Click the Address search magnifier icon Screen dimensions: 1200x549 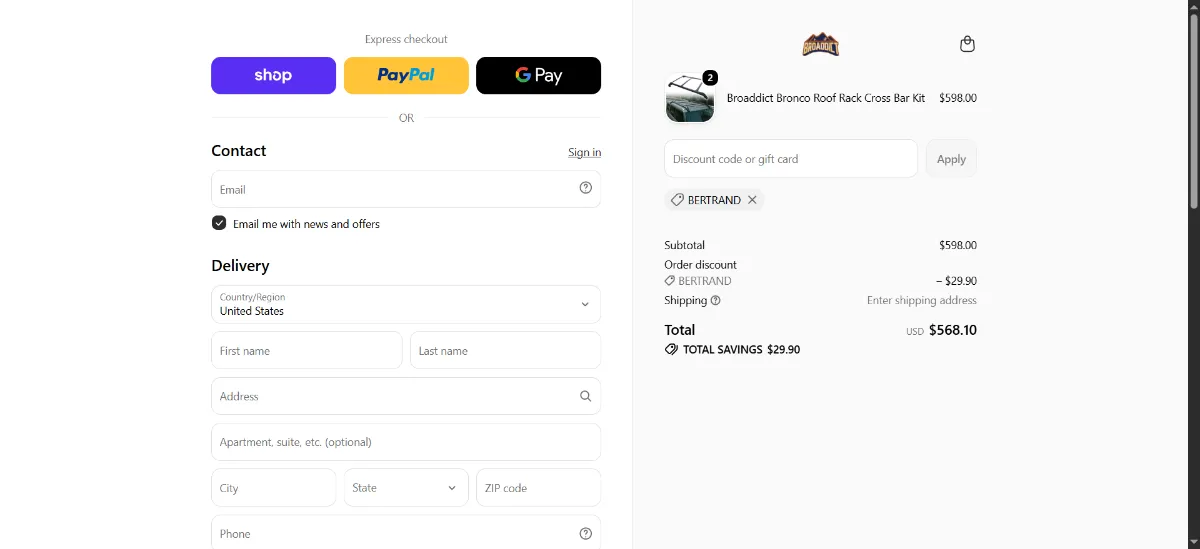point(586,396)
